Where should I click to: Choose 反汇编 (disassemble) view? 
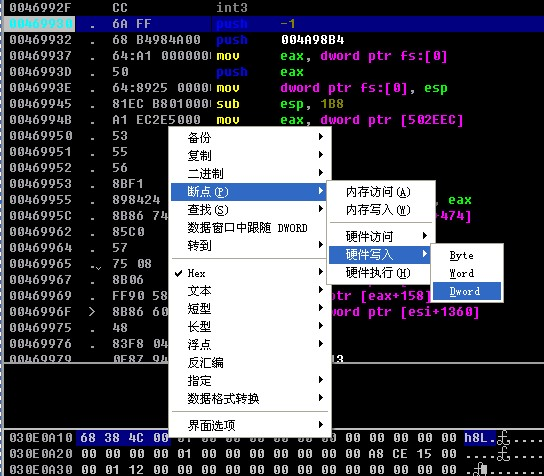pyautogui.click(x=250, y=363)
